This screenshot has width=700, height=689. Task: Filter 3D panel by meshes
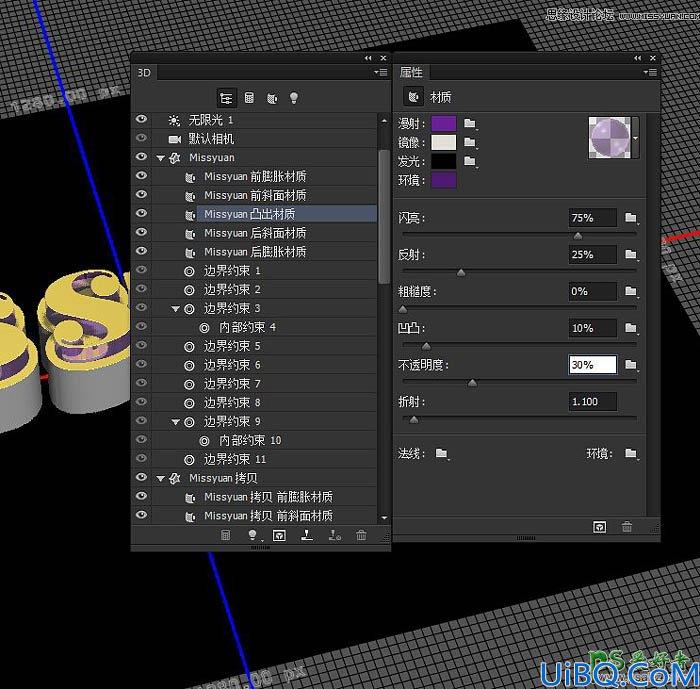pos(249,98)
